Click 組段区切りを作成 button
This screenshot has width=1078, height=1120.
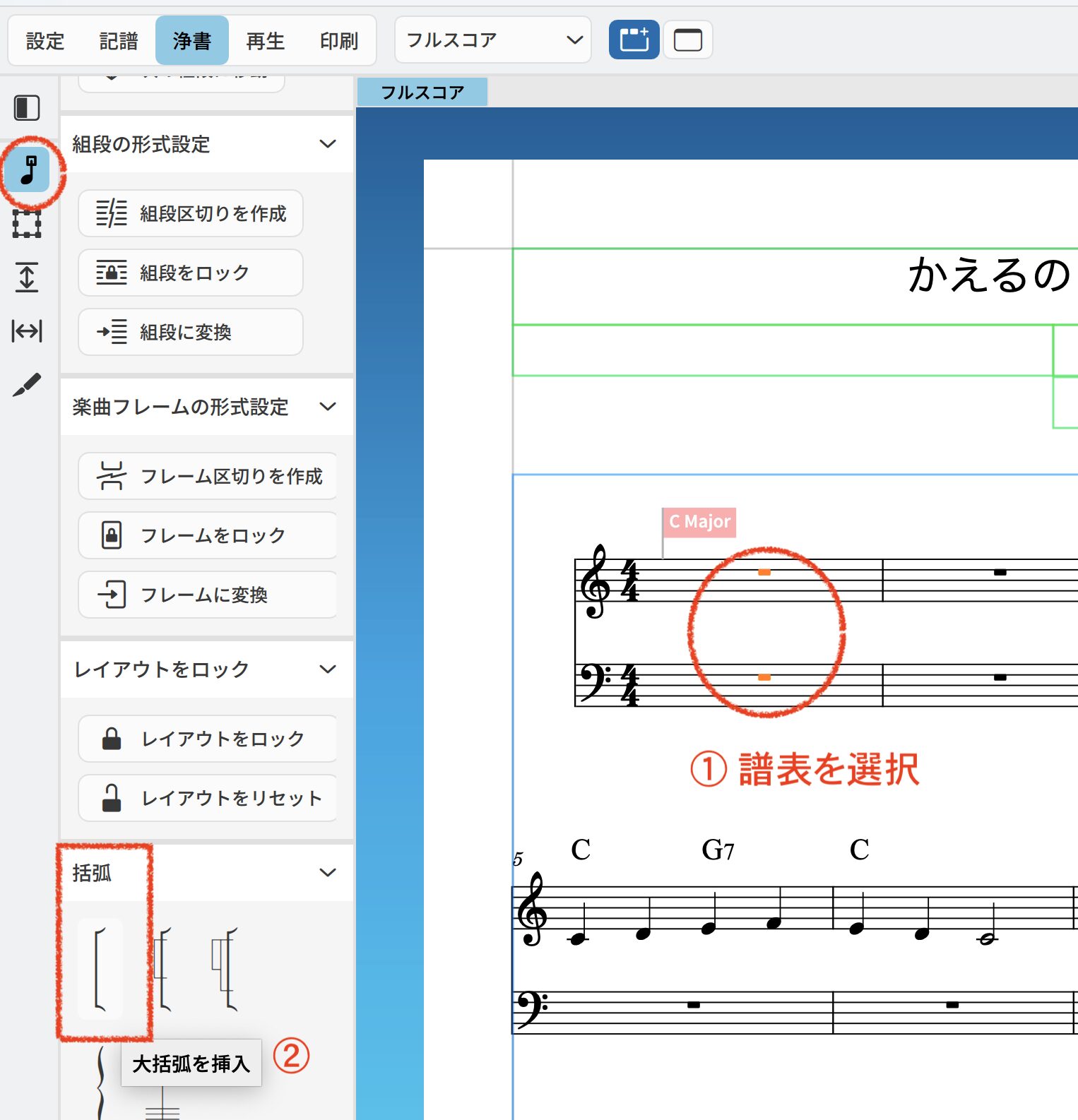pos(191,213)
